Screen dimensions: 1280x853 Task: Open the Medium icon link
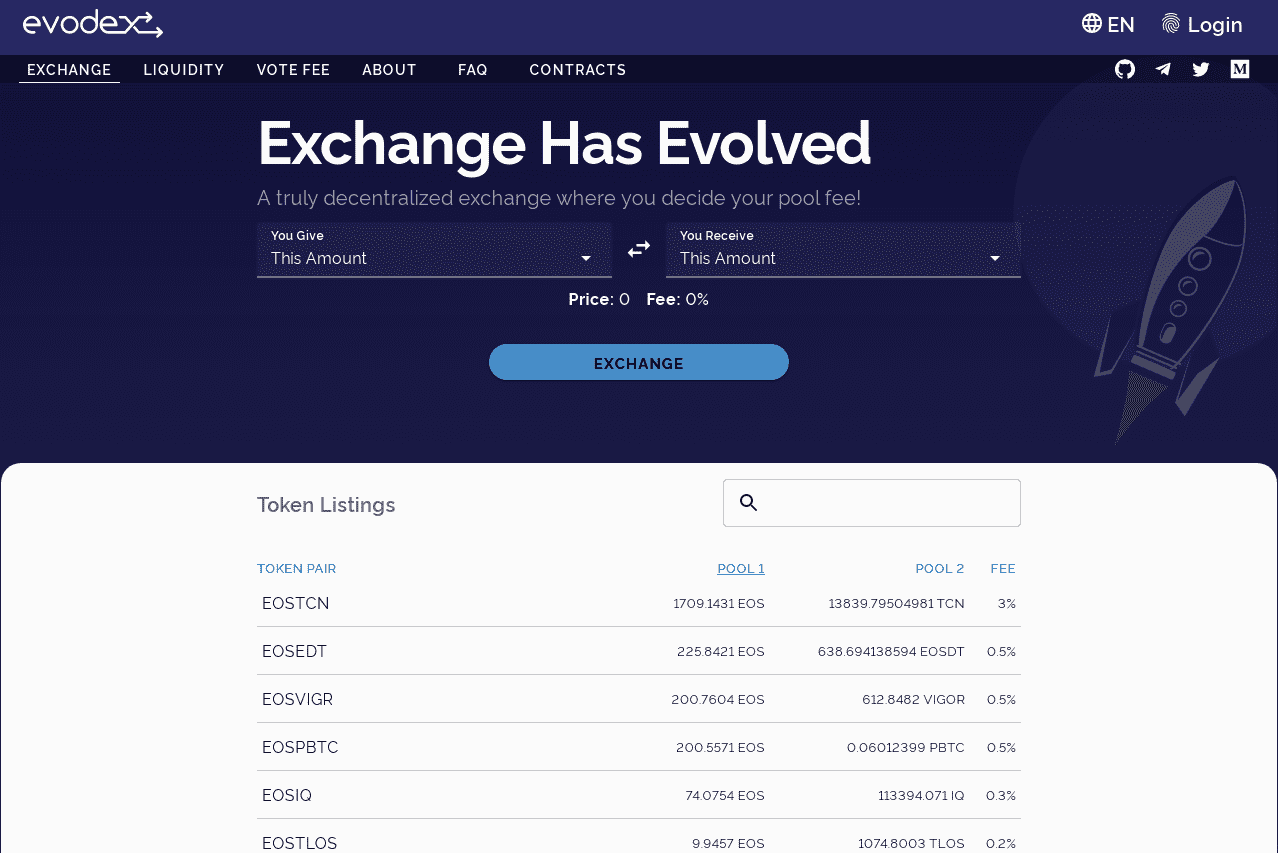[x=1240, y=69]
